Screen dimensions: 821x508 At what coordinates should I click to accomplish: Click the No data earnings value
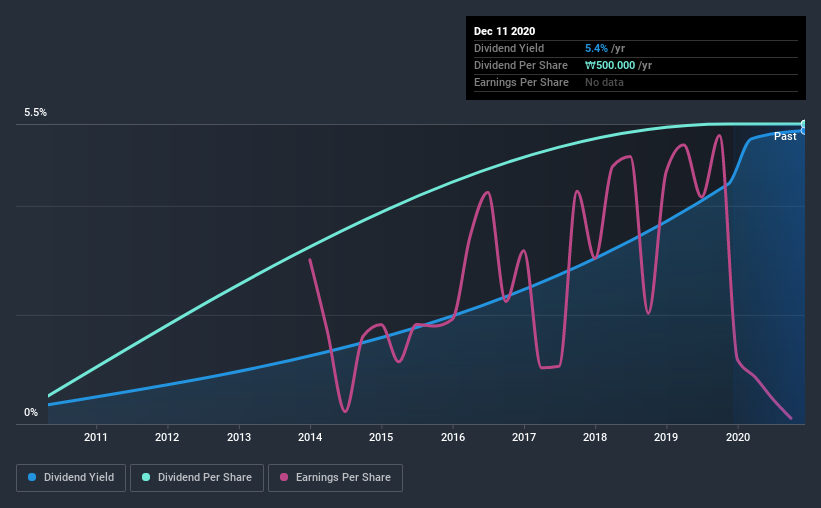click(x=604, y=83)
